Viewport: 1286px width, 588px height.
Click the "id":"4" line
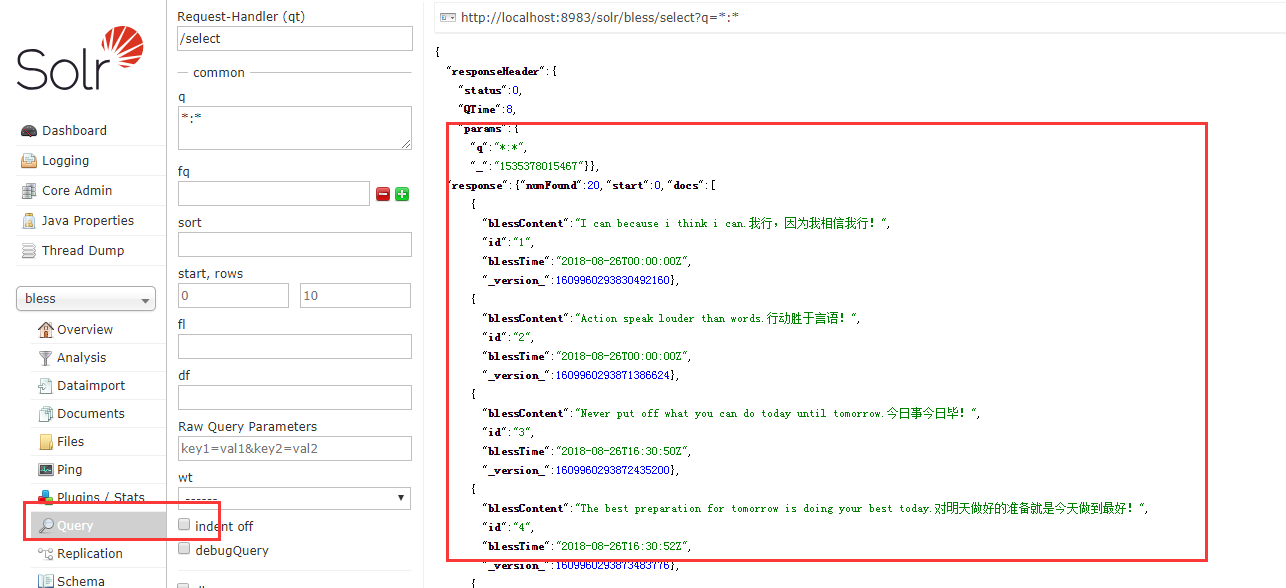(x=508, y=528)
